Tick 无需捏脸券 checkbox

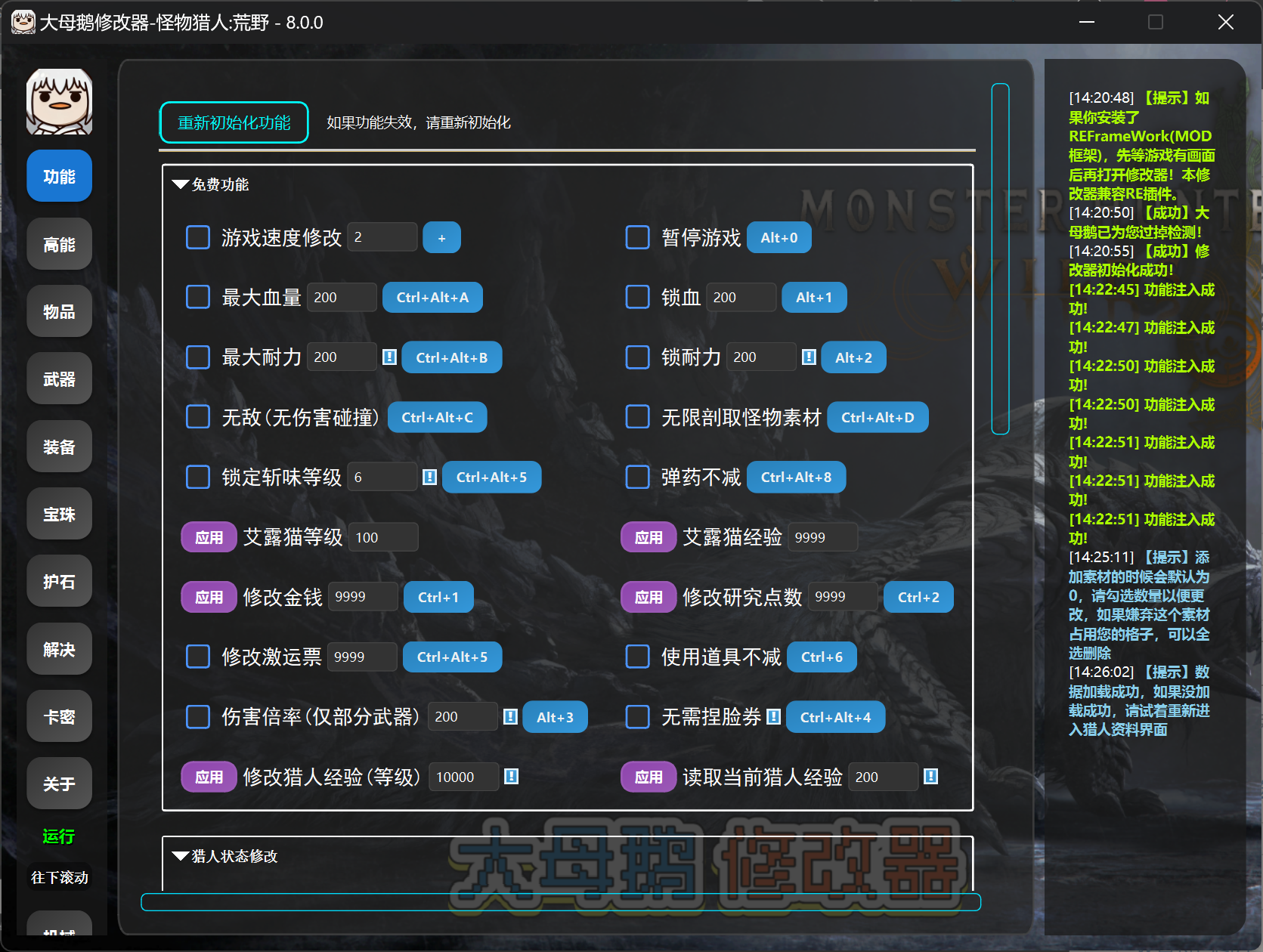(x=637, y=716)
